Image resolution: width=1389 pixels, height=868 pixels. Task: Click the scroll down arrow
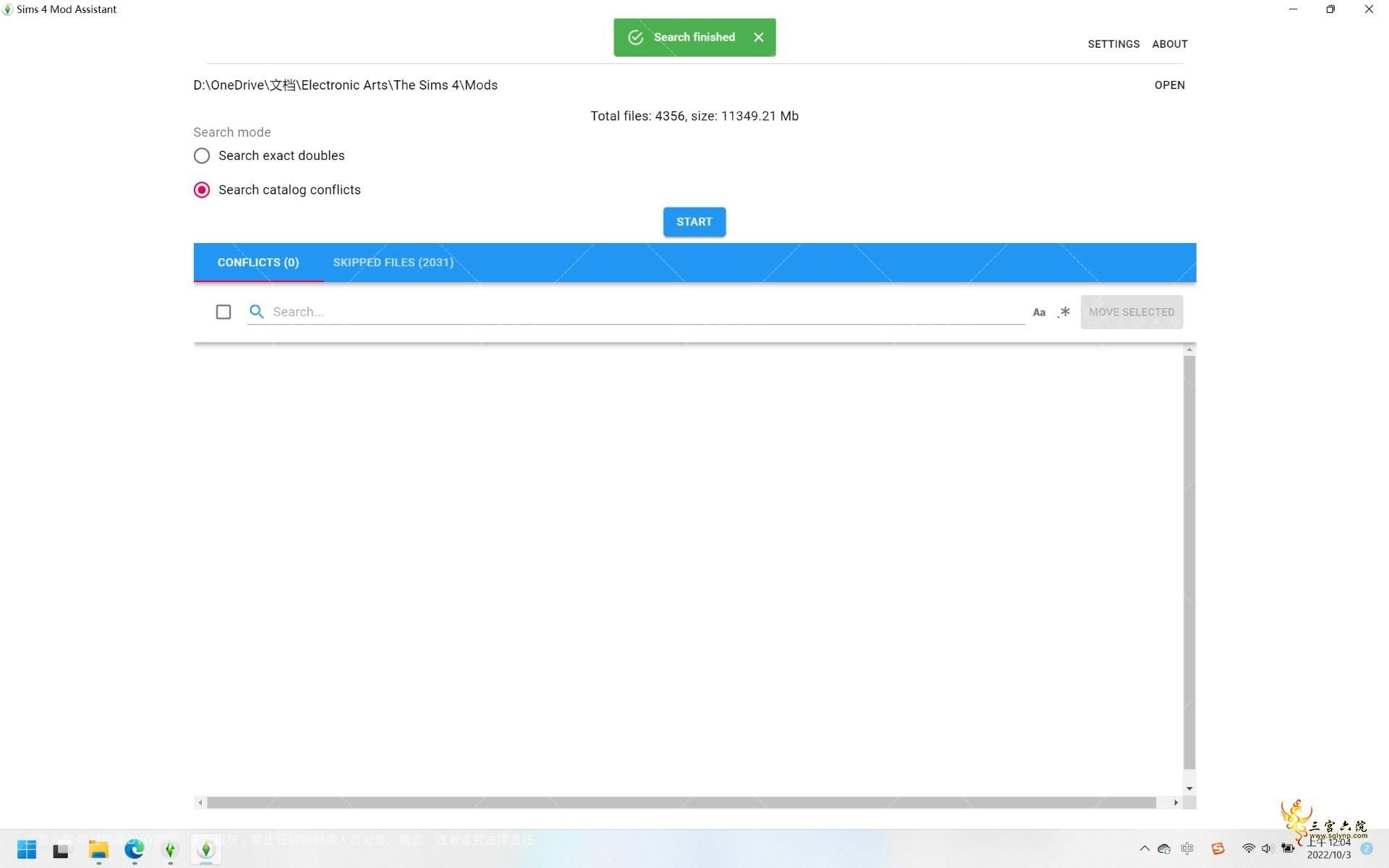pos(1189,788)
